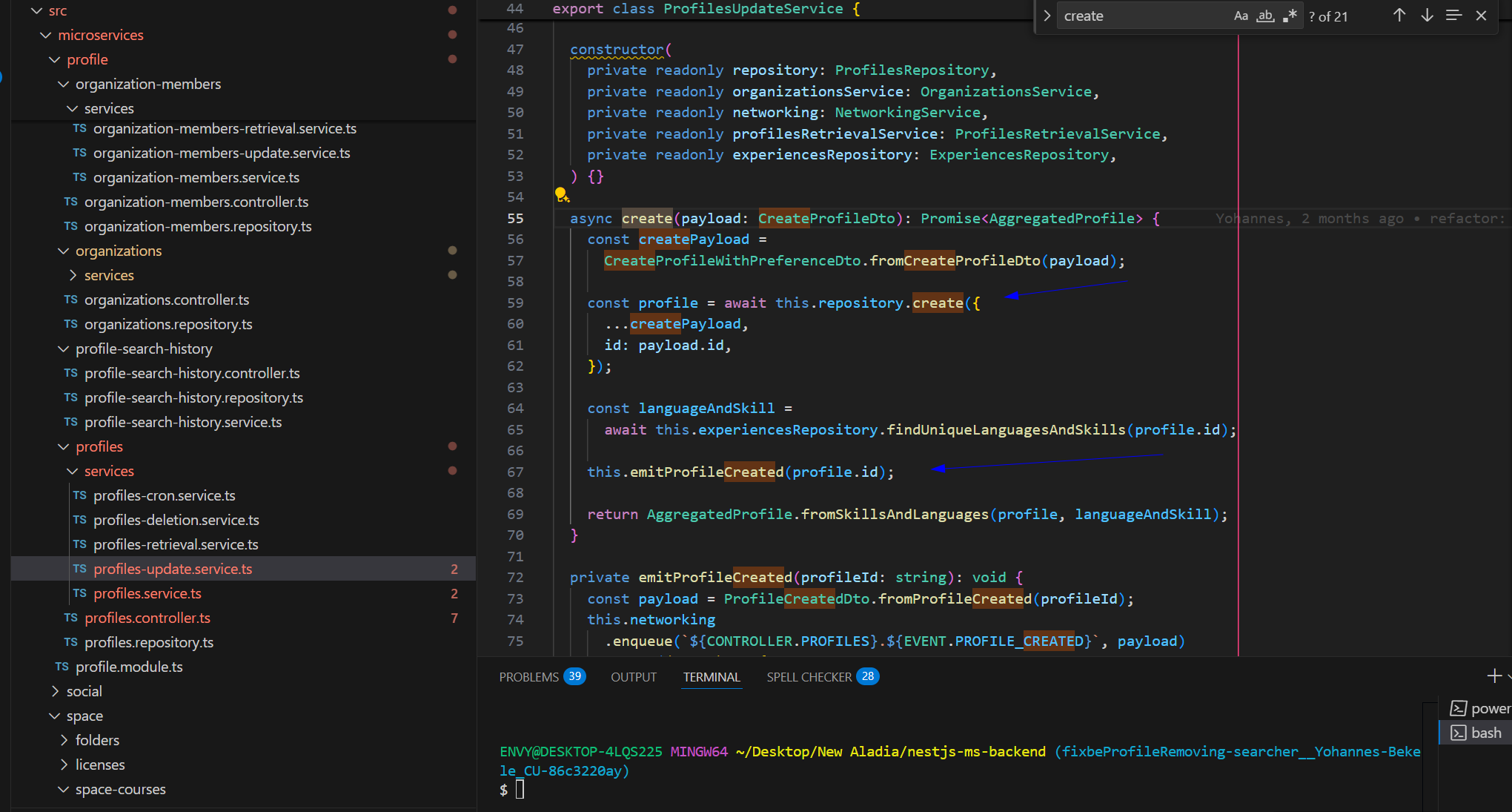
Task: Expand the folders directory
Action: coord(64,740)
